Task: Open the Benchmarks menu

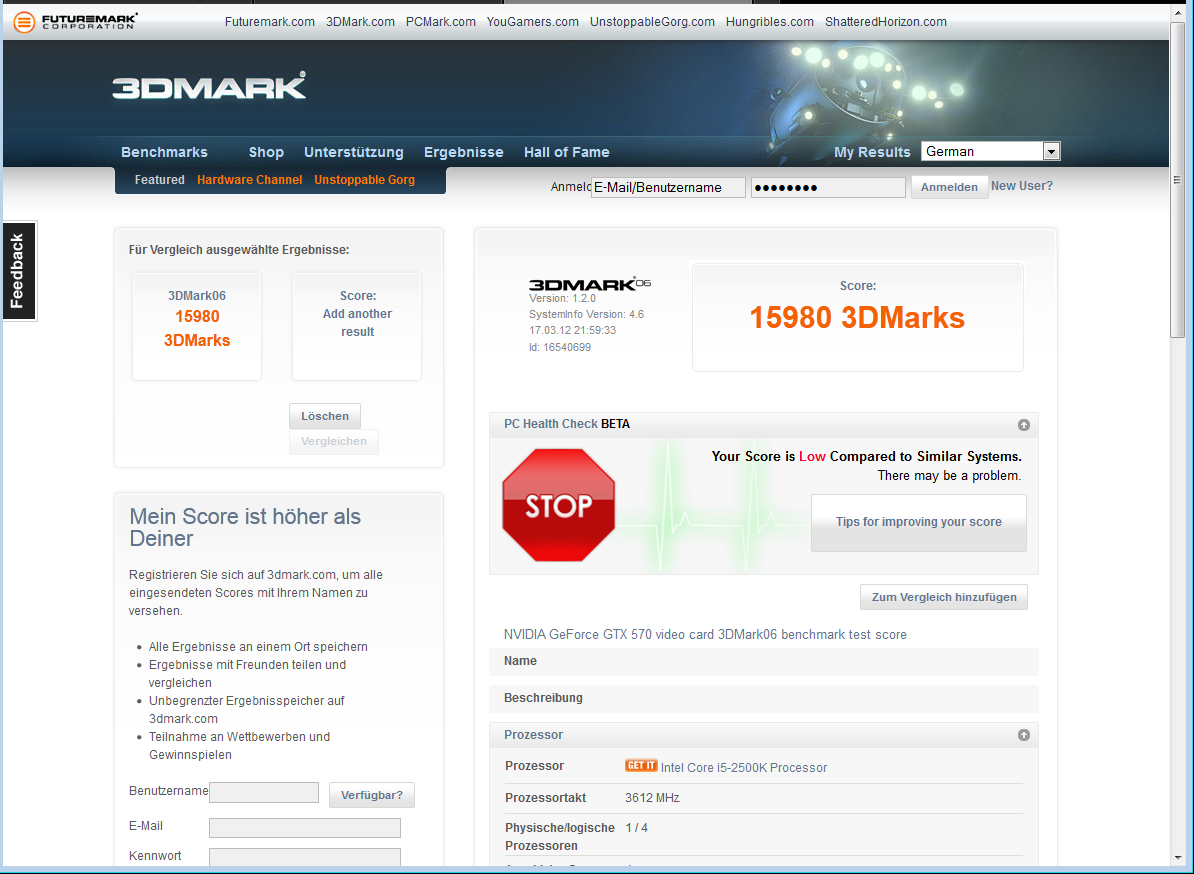Action: (164, 152)
